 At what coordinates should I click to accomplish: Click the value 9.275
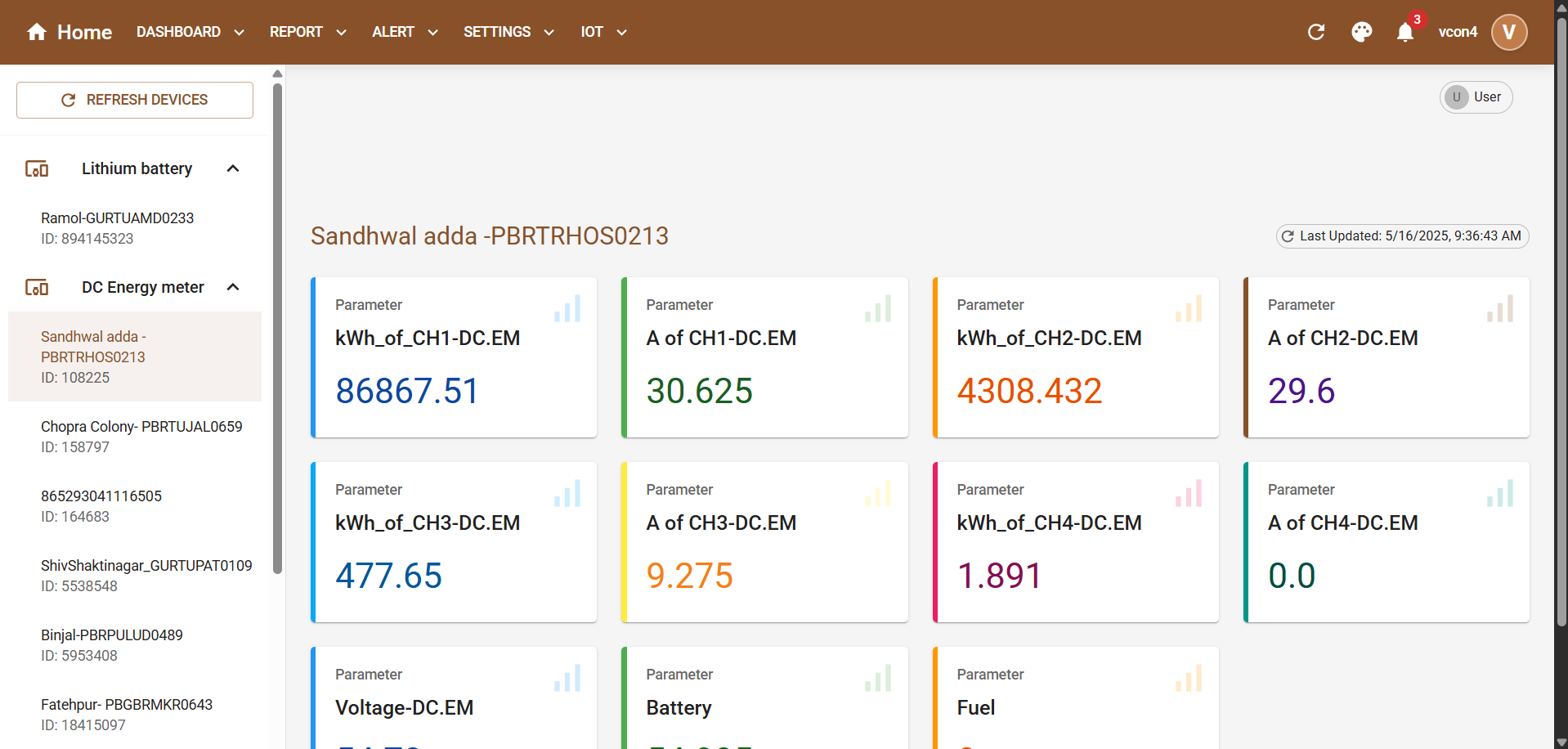coord(689,576)
